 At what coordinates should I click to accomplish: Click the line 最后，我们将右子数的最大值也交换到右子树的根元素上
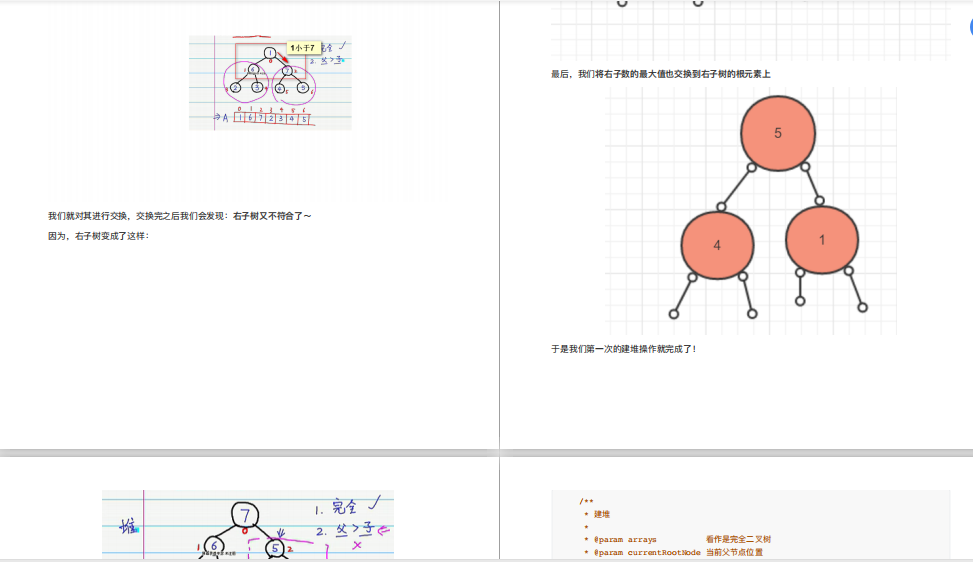[x=661, y=74]
